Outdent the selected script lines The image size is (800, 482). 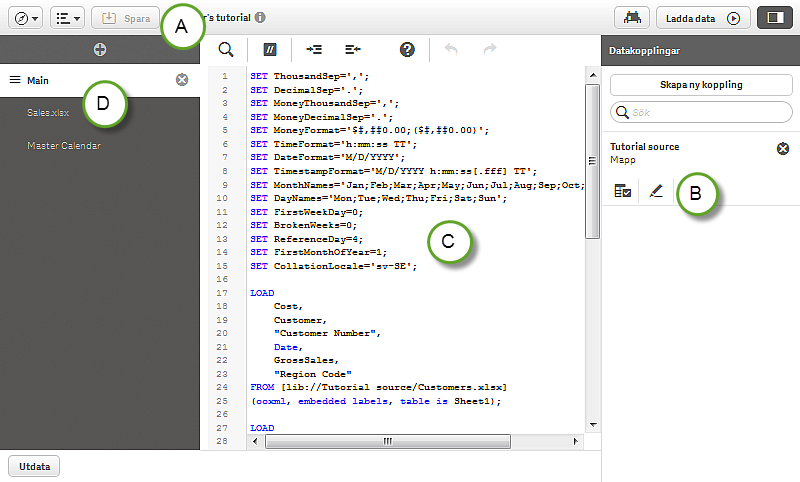pyautogui.click(x=353, y=49)
